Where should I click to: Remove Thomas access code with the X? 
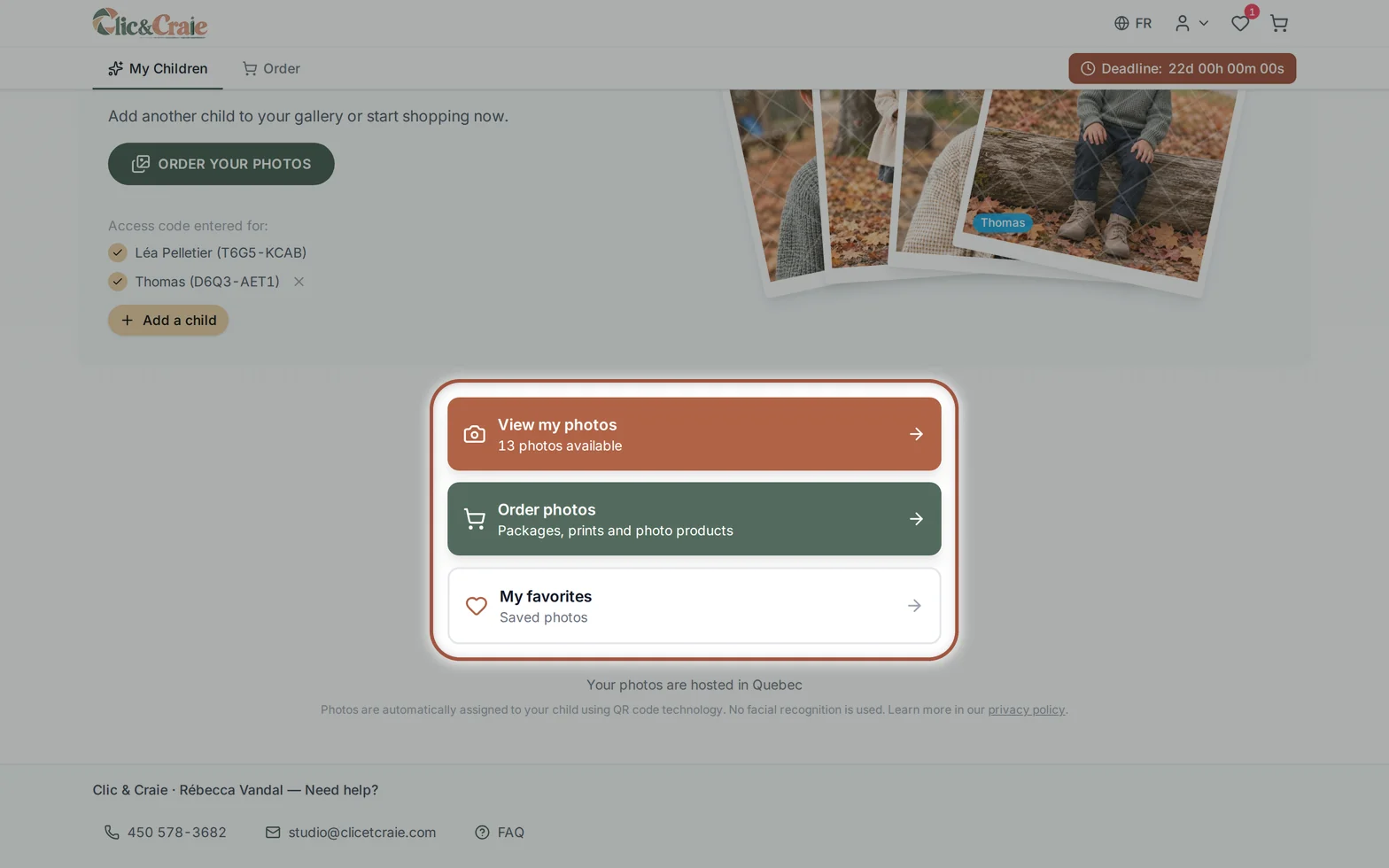(x=299, y=282)
